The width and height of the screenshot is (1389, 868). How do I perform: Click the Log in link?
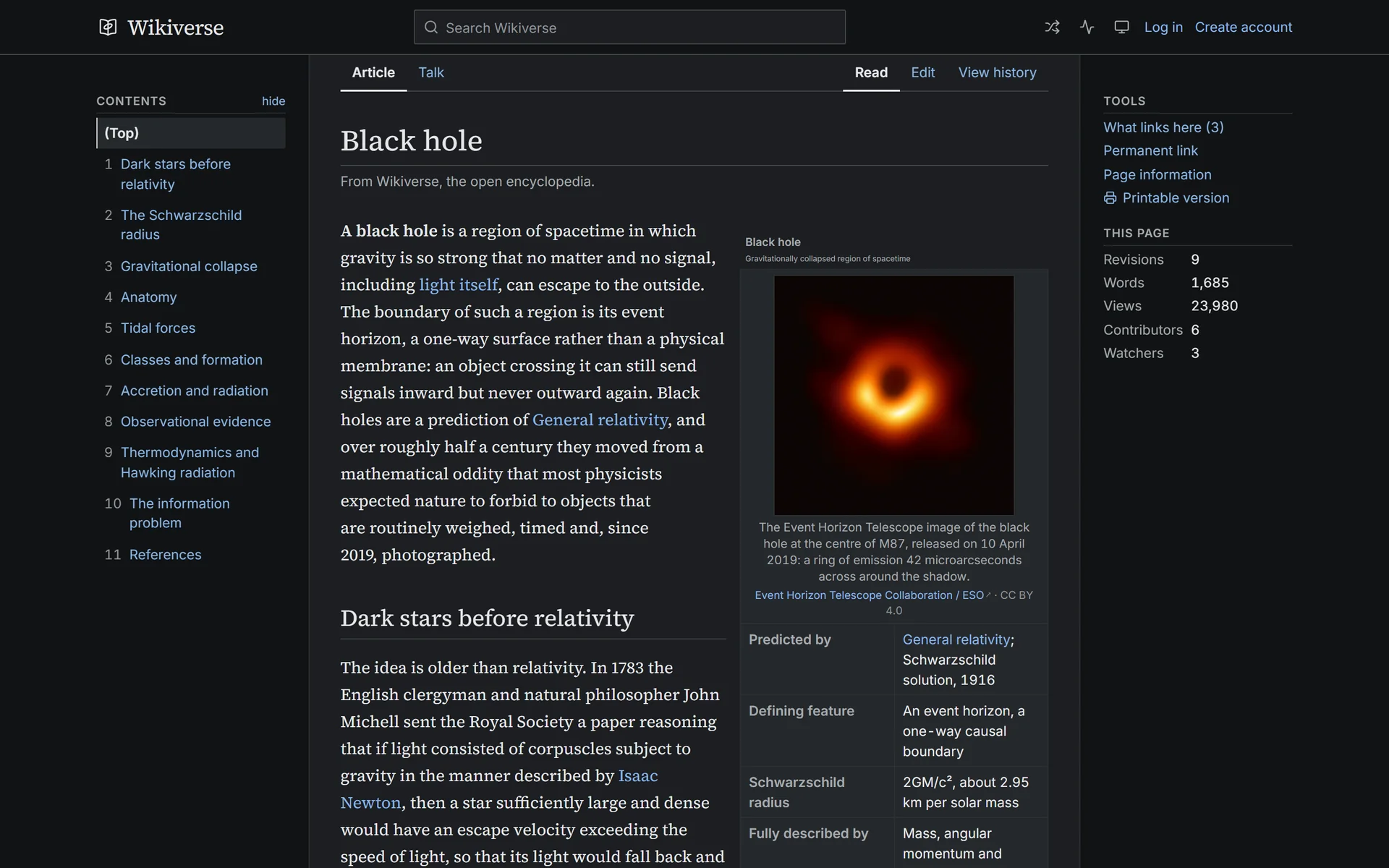[x=1163, y=27]
